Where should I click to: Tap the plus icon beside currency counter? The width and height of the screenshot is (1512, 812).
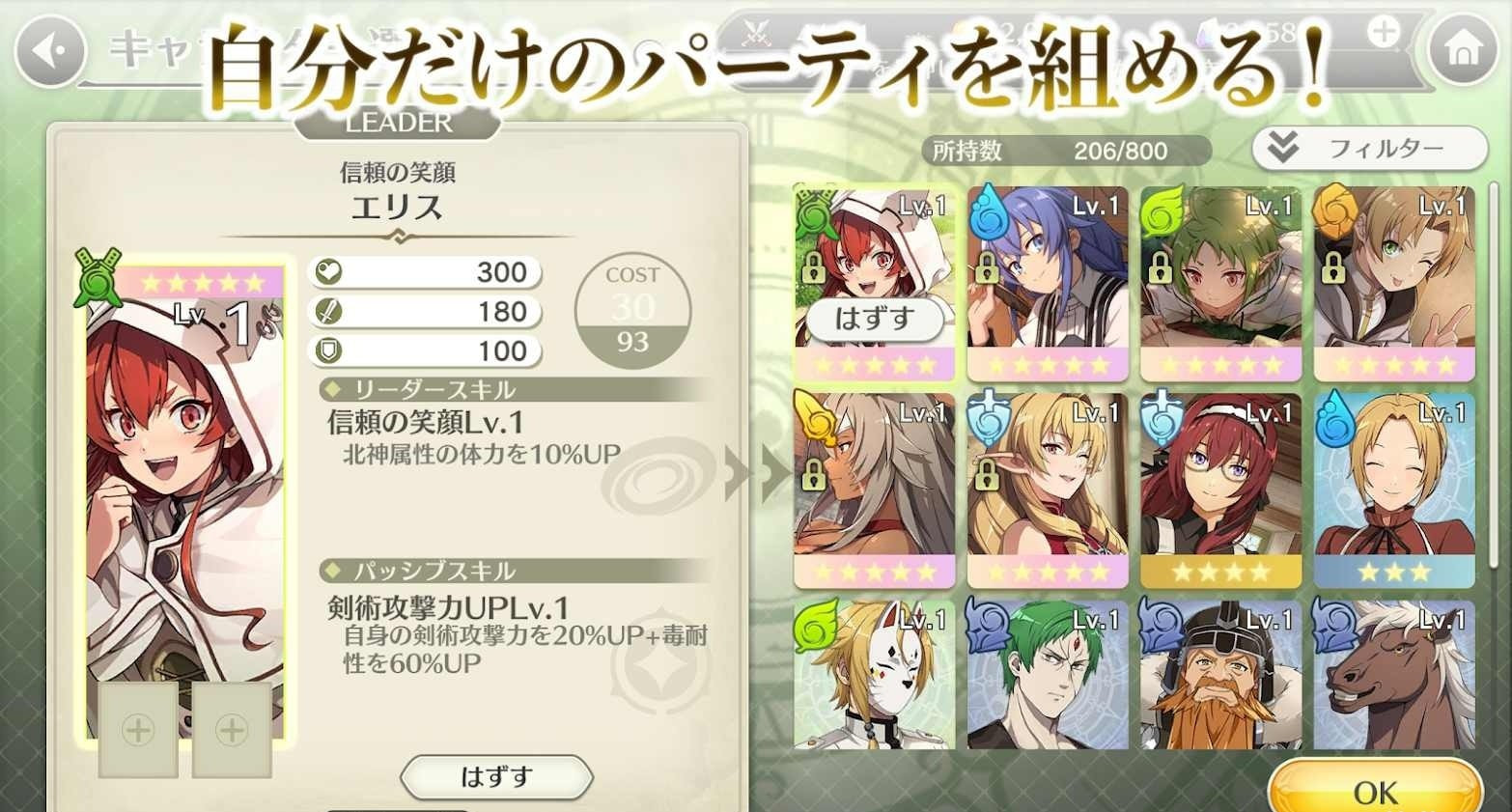[x=1385, y=32]
